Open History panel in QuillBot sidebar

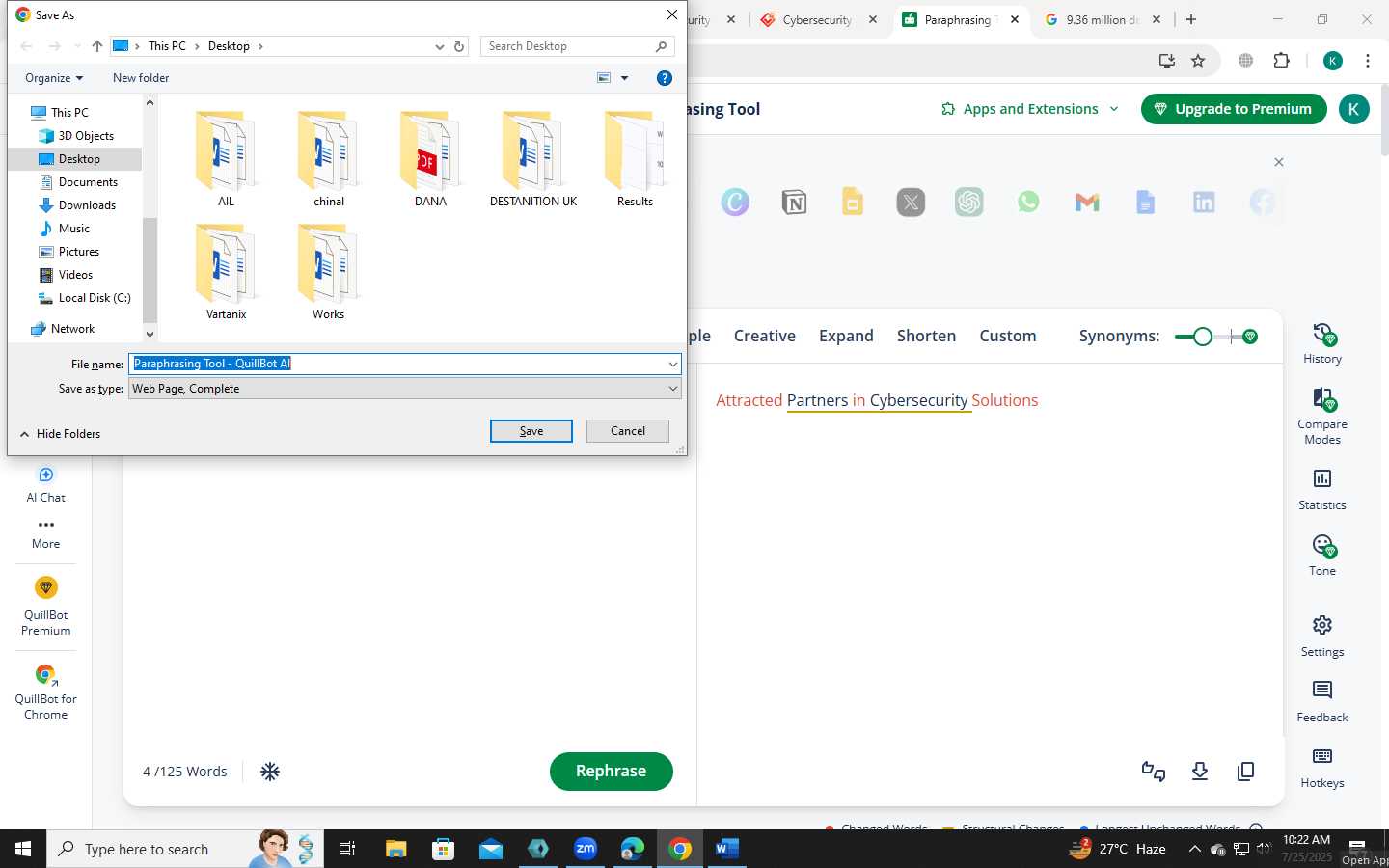1322,343
